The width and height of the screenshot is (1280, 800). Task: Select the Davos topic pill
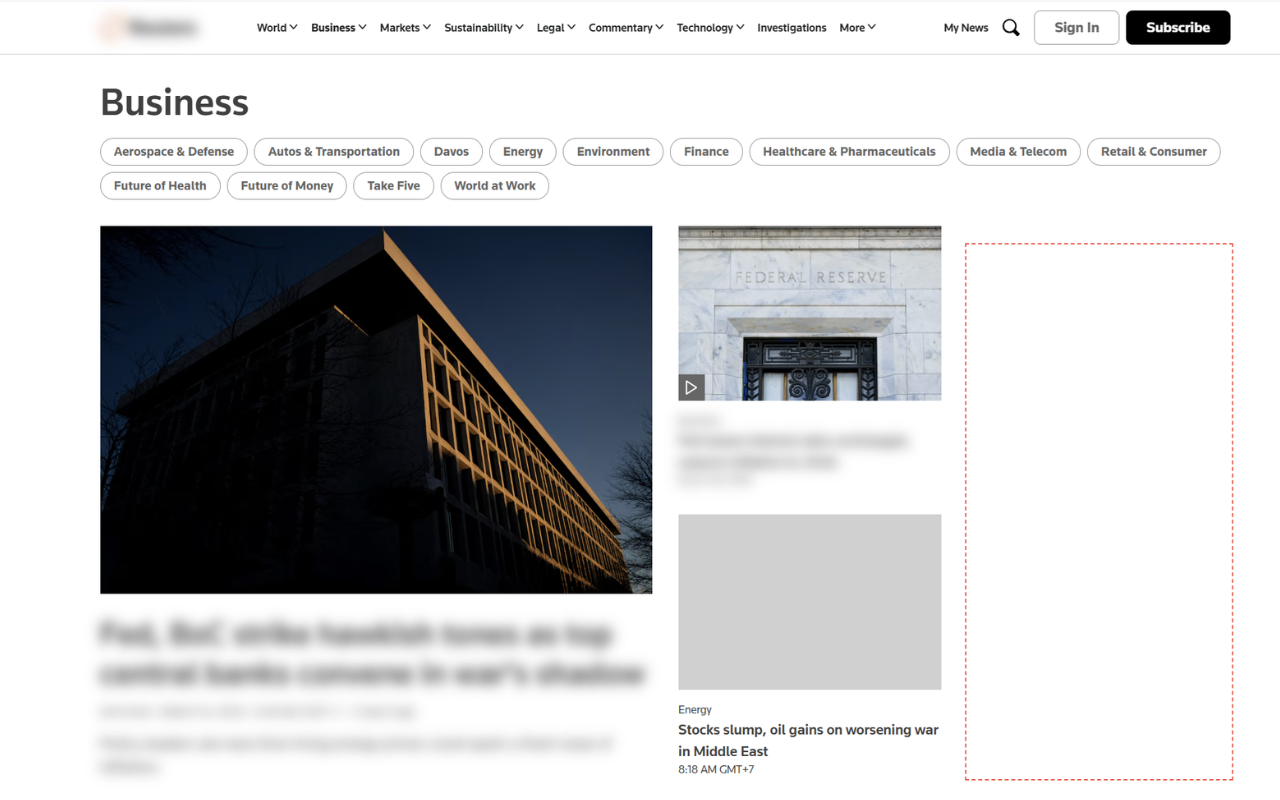pos(451,152)
